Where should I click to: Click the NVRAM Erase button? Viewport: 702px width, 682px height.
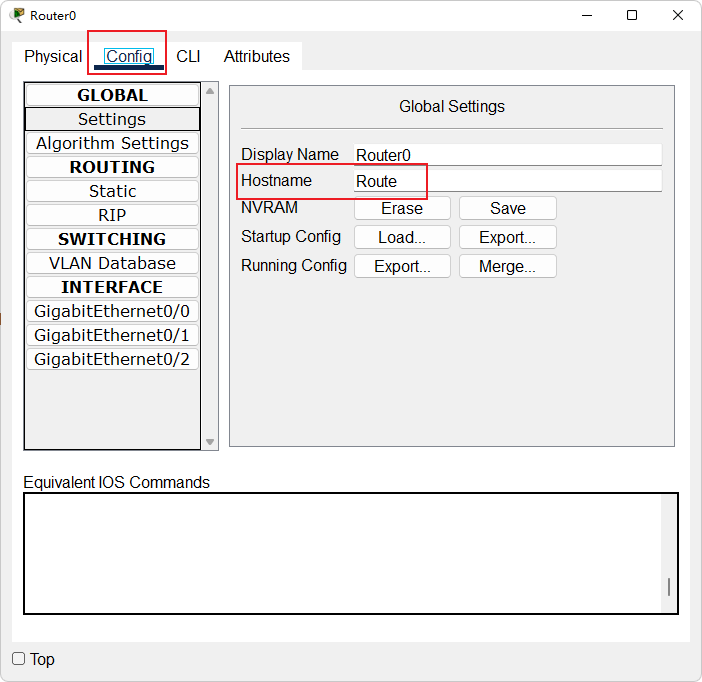tap(402, 208)
